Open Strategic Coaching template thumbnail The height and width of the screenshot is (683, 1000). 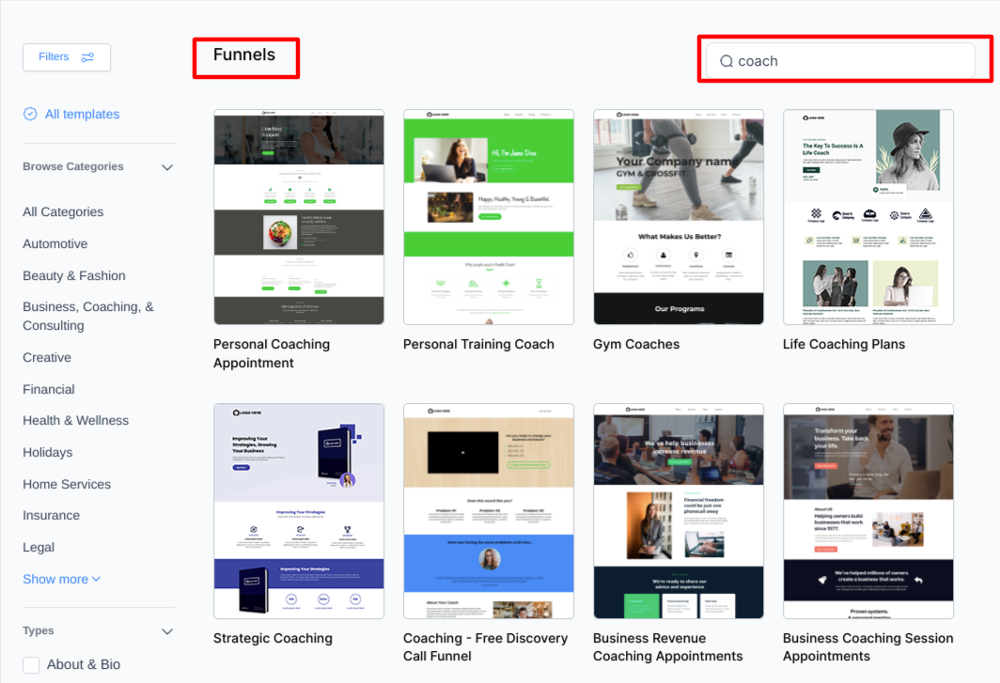click(x=298, y=511)
